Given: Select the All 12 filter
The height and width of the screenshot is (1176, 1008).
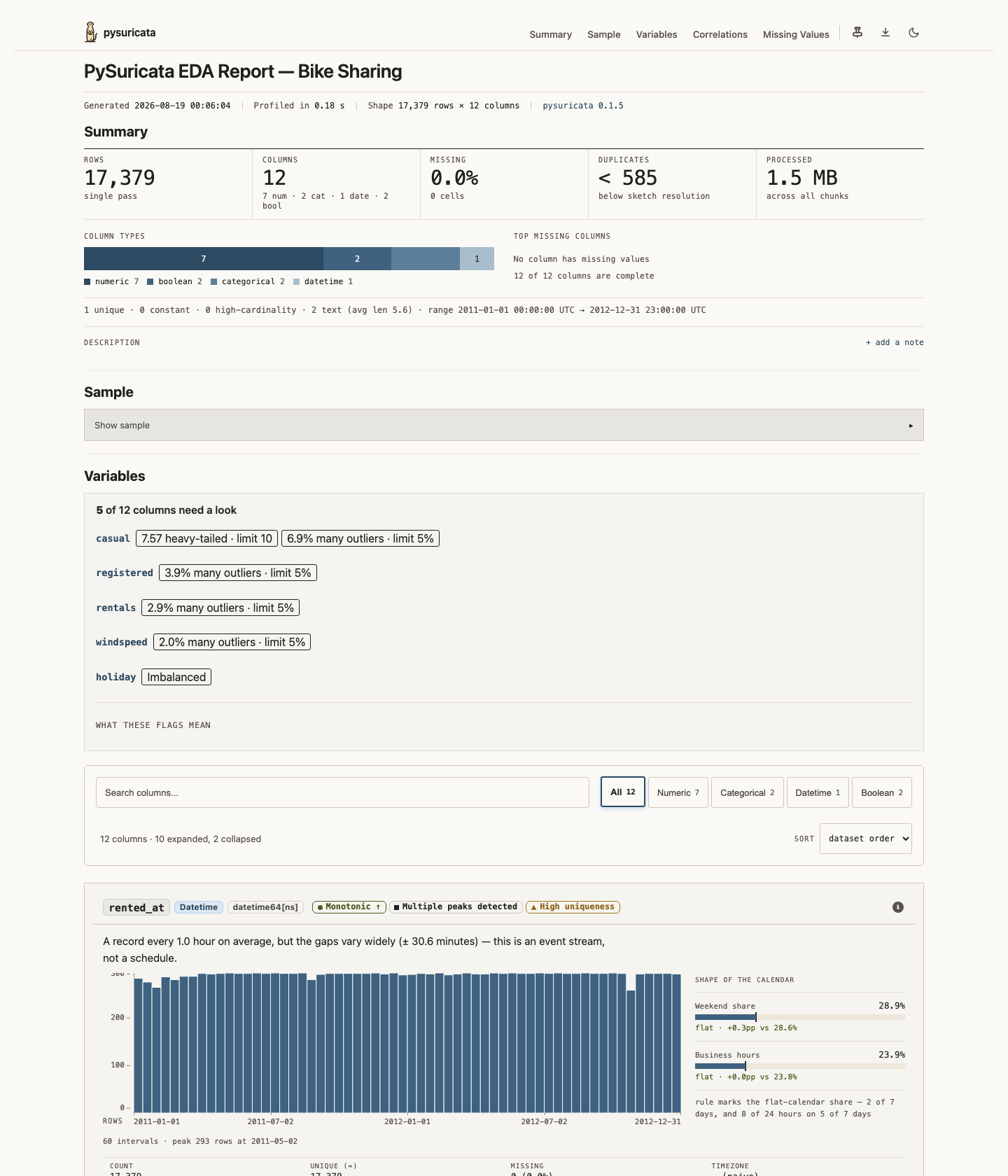Looking at the screenshot, I should tap(623, 792).
